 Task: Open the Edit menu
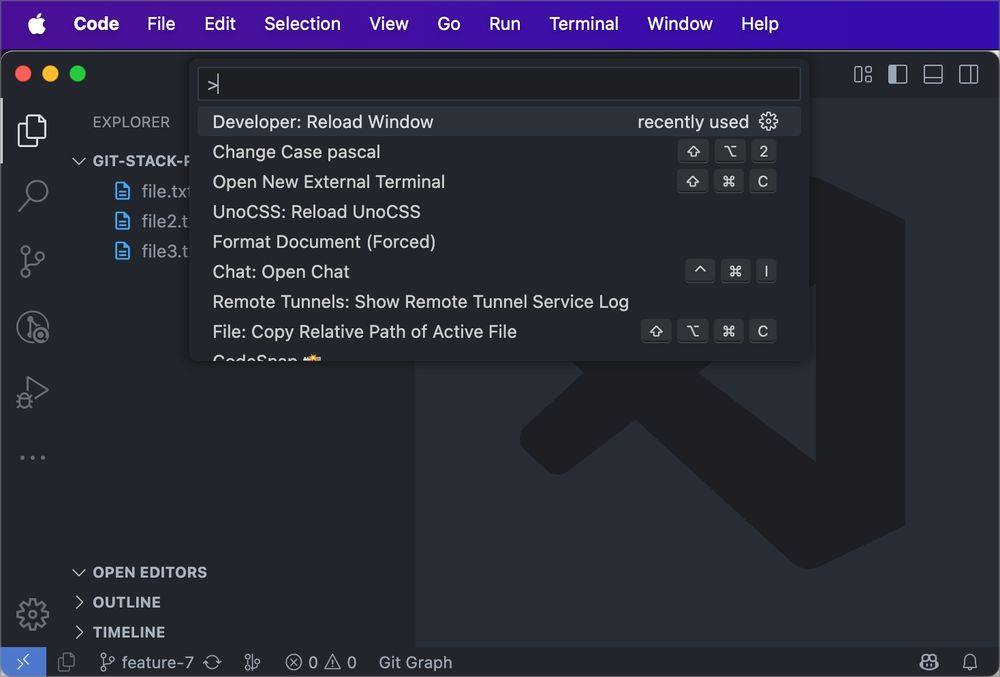click(219, 24)
